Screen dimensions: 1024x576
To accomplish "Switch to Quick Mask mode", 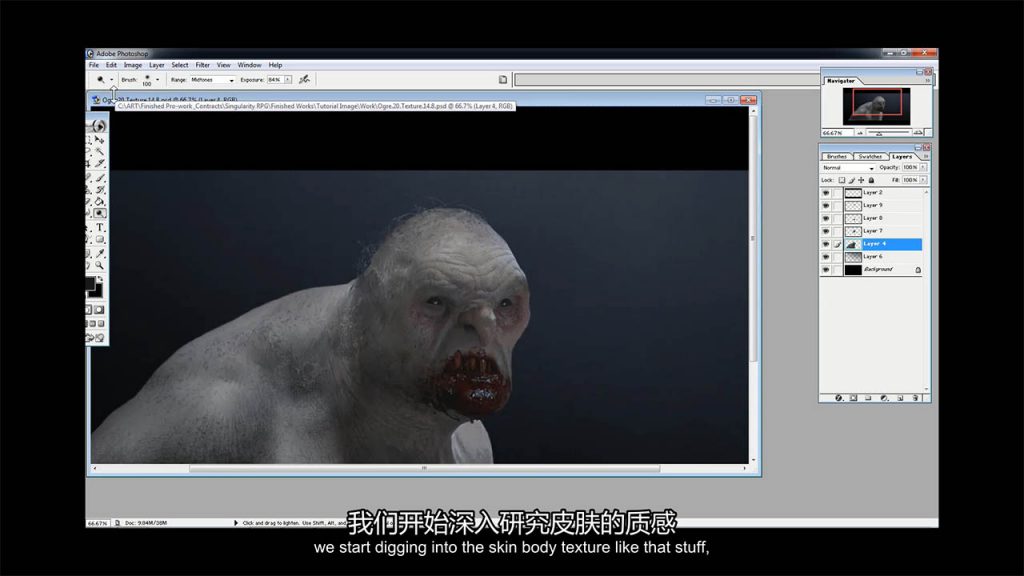I will point(99,310).
